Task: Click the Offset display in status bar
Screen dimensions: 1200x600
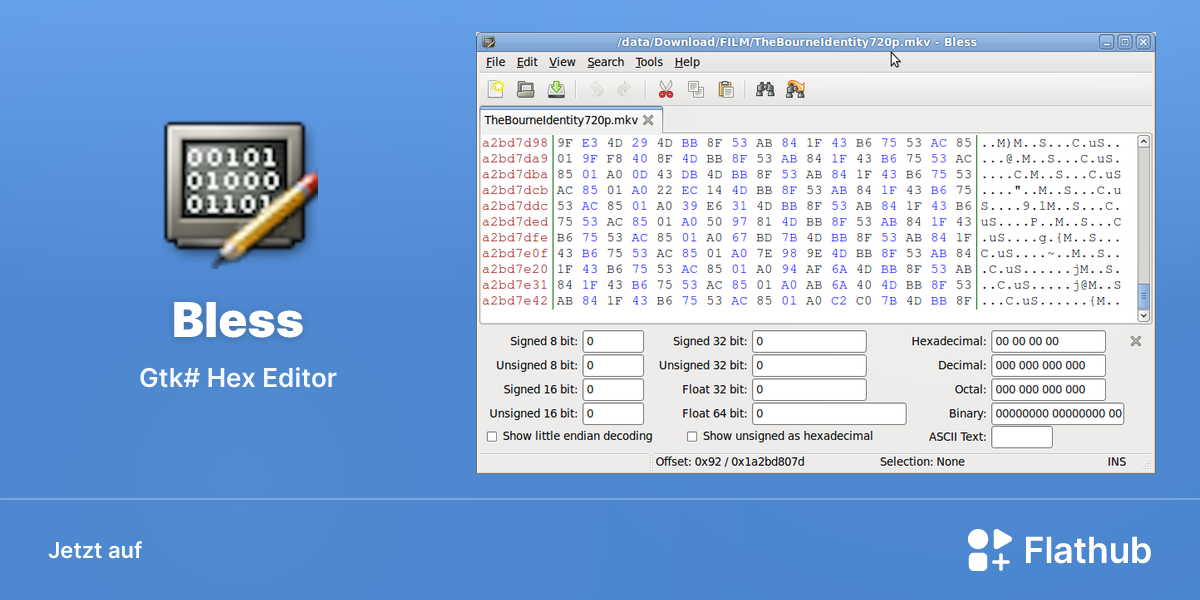Action: point(730,462)
